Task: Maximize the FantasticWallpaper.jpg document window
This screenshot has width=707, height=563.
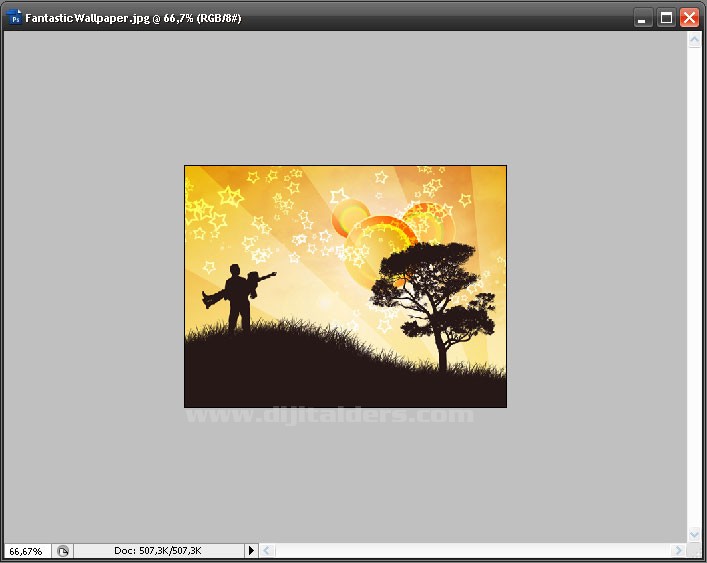Action: click(666, 18)
